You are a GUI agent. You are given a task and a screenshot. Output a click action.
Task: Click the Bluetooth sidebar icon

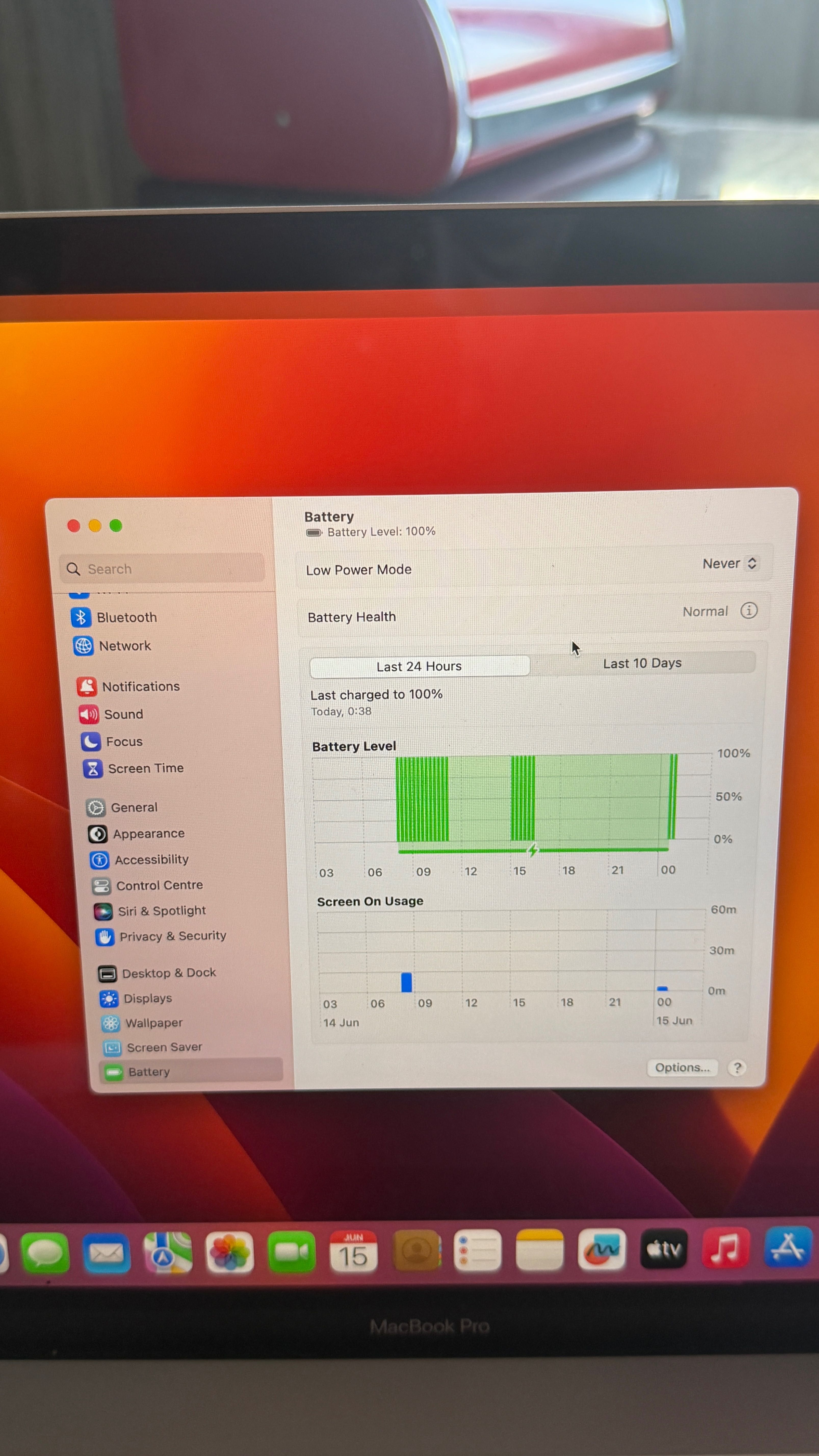click(x=81, y=617)
